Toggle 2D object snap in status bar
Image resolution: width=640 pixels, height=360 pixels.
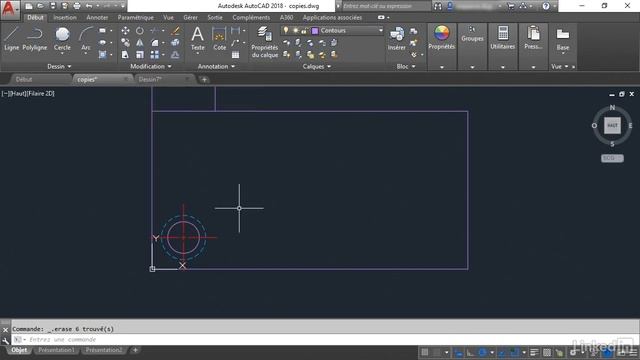pyautogui.click(x=514, y=352)
